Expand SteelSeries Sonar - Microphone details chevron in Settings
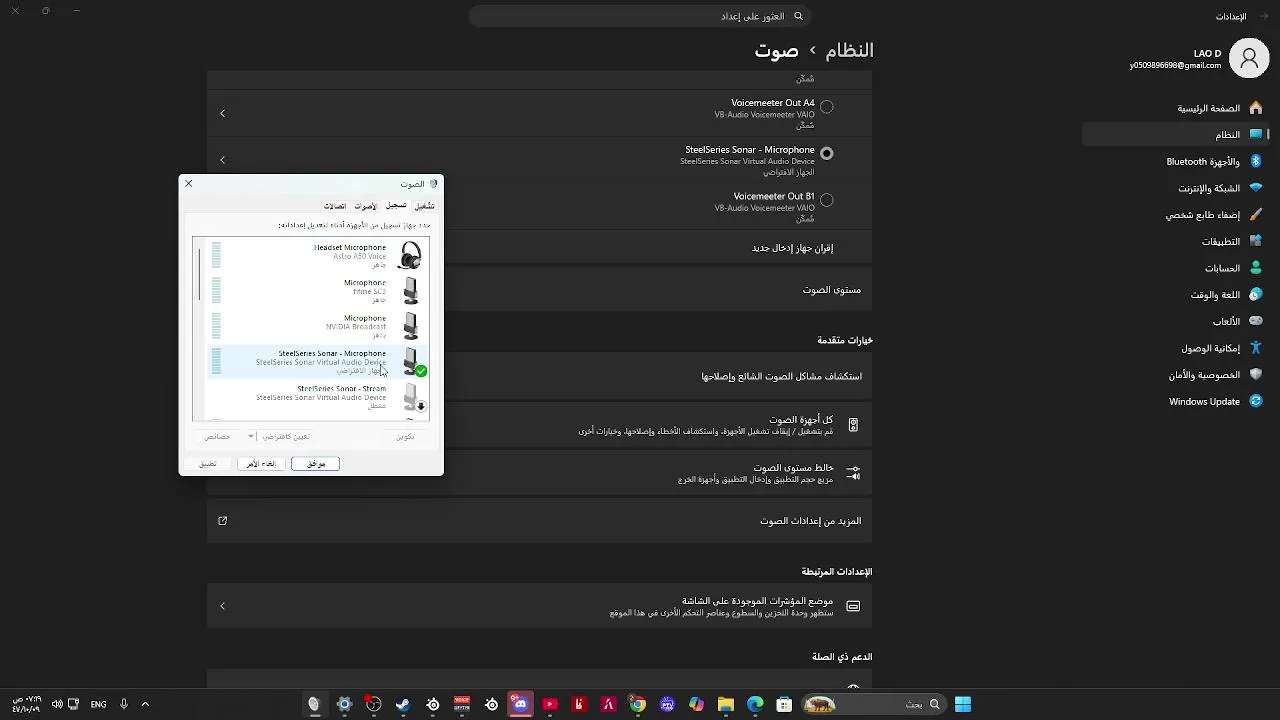Screen dimensions: 1280x720 pyautogui.click(x=223, y=160)
